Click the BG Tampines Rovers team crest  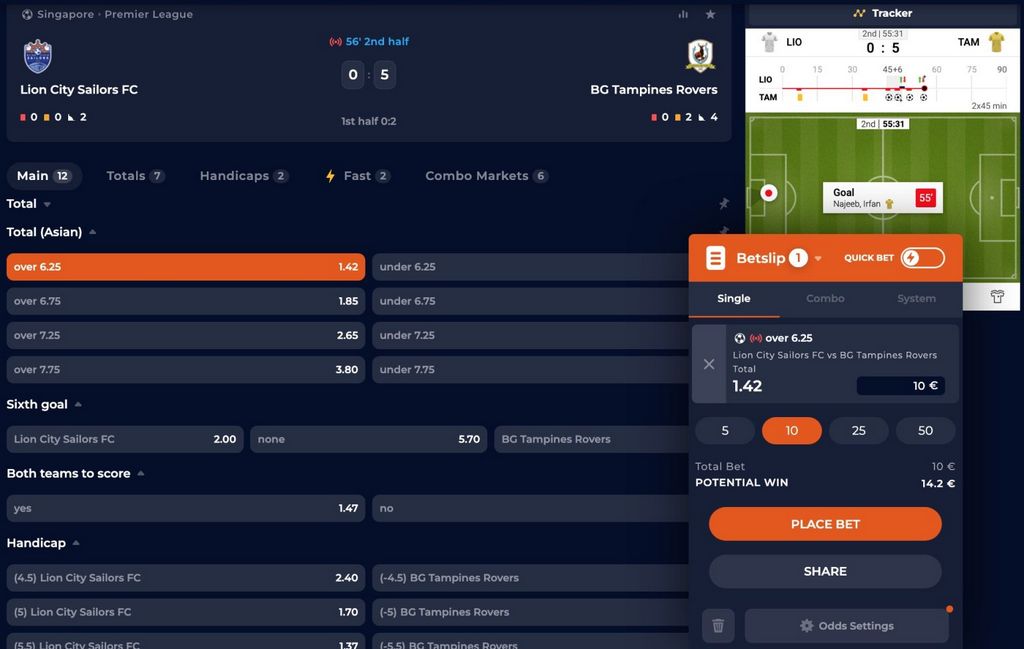(x=700, y=55)
